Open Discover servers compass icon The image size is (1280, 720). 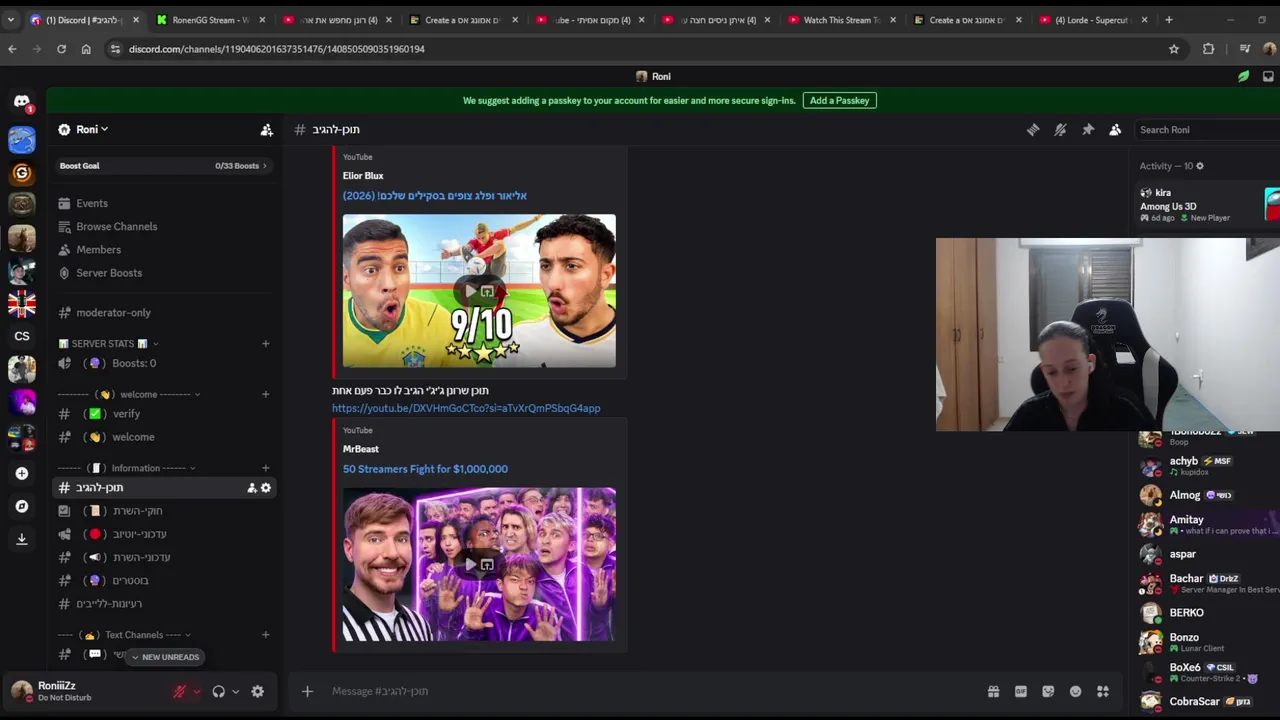tap(22, 506)
